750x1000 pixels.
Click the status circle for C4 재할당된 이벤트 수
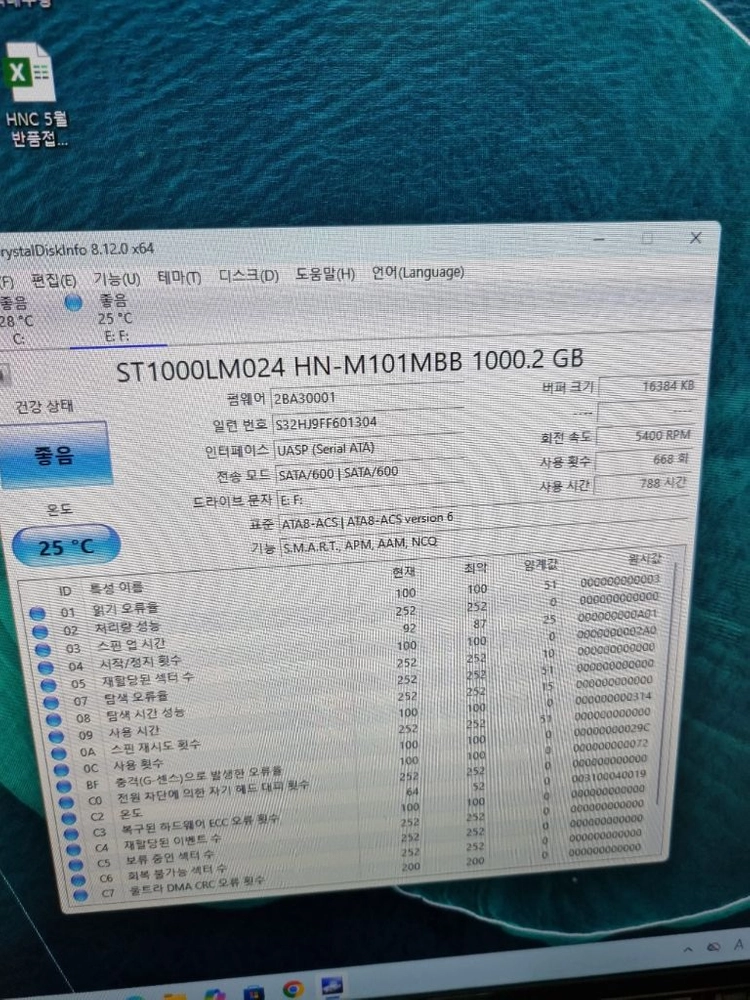coord(73,849)
